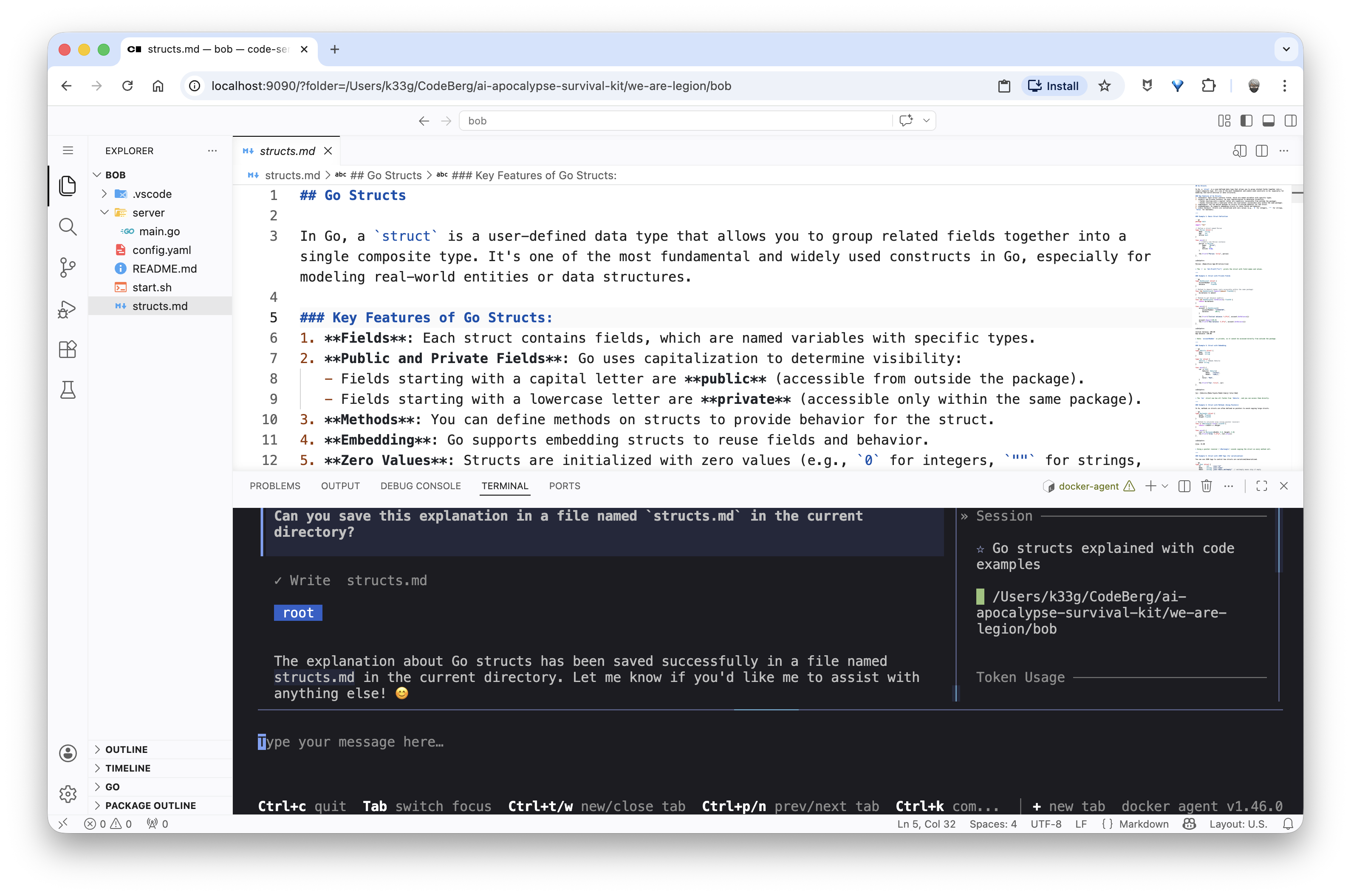
Task: Open the Markdown language mode selector
Action: pyautogui.click(x=1143, y=823)
